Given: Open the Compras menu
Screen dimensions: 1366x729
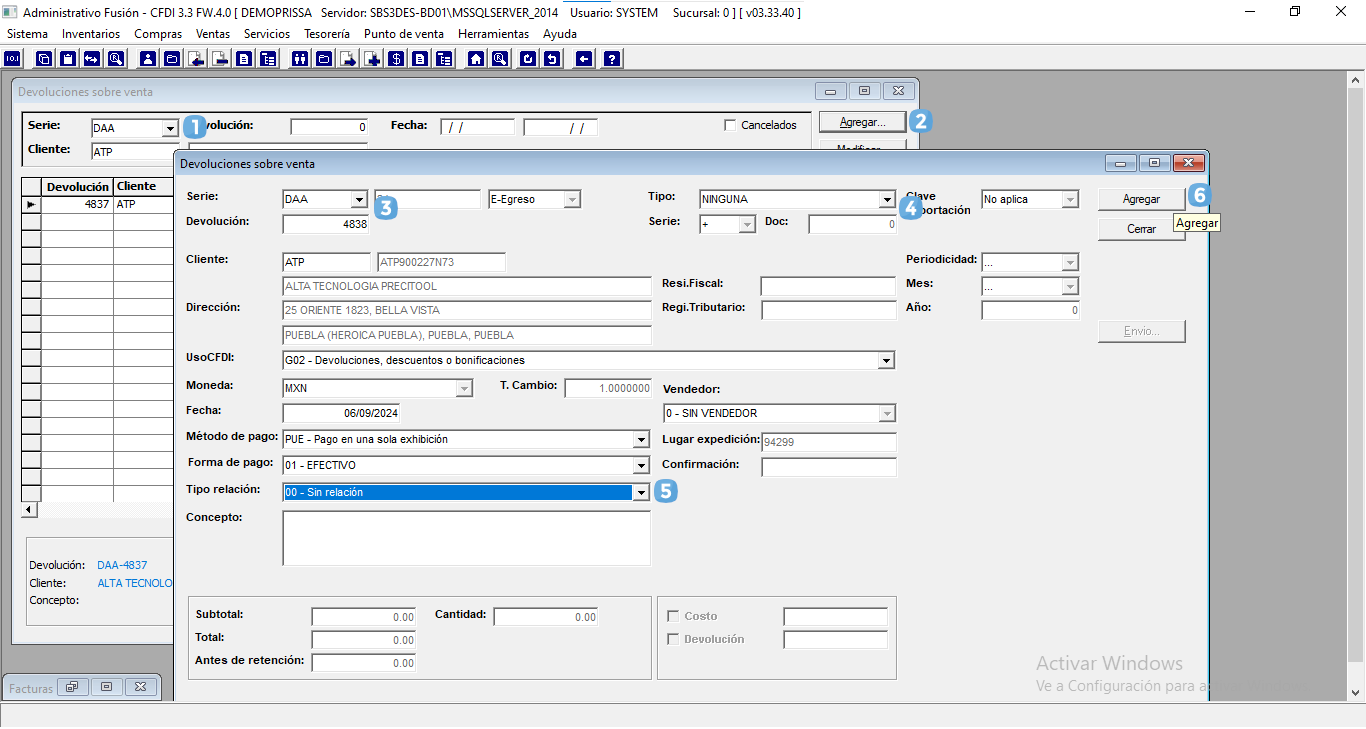Looking at the screenshot, I should coord(158,34).
